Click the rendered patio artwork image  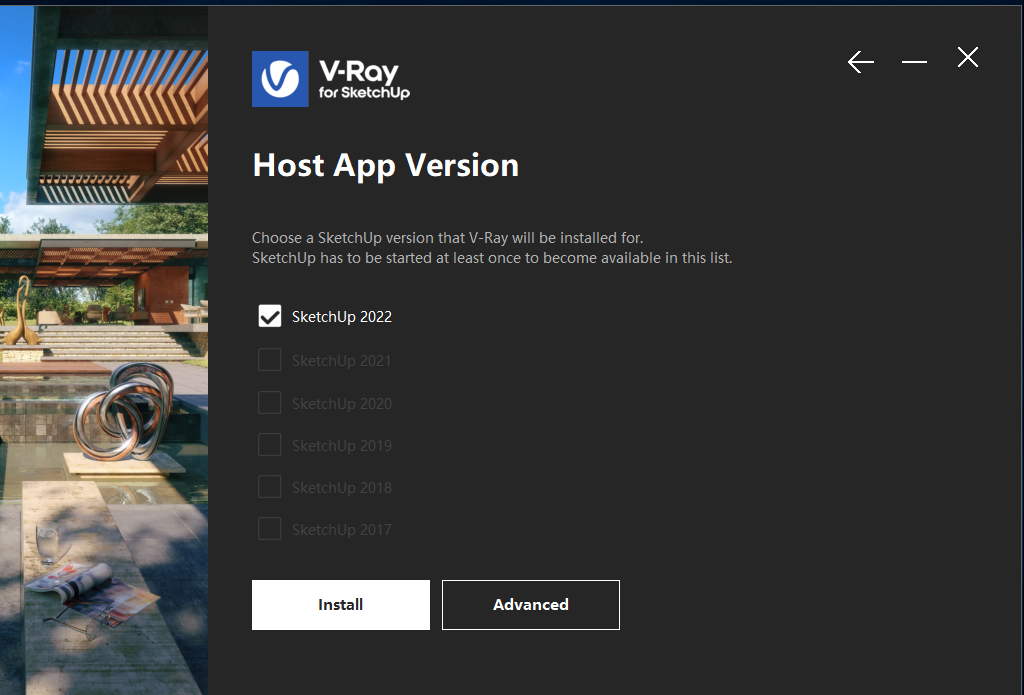point(104,350)
